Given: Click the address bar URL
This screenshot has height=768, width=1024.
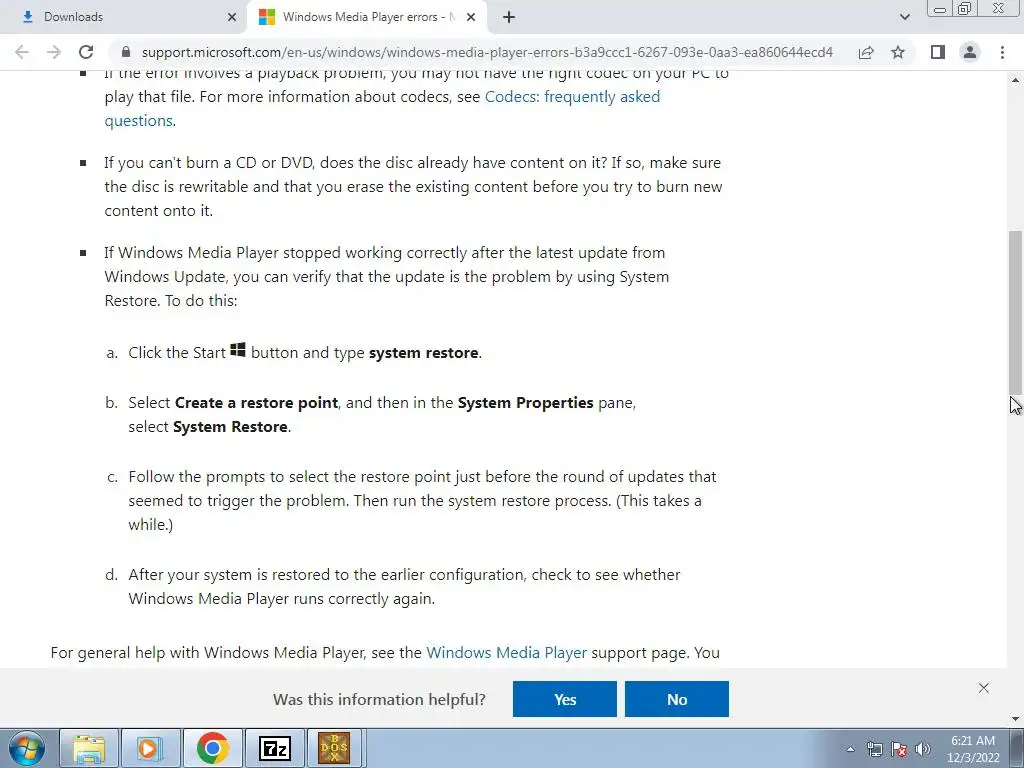Looking at the screenshot, I should 487,52.
